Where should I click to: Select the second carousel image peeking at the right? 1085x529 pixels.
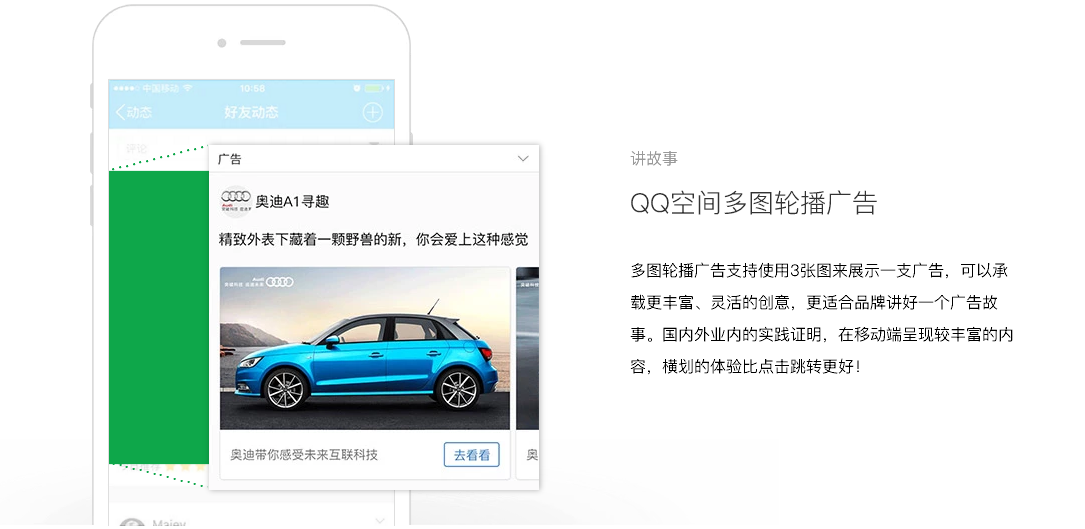pos(527,348)
